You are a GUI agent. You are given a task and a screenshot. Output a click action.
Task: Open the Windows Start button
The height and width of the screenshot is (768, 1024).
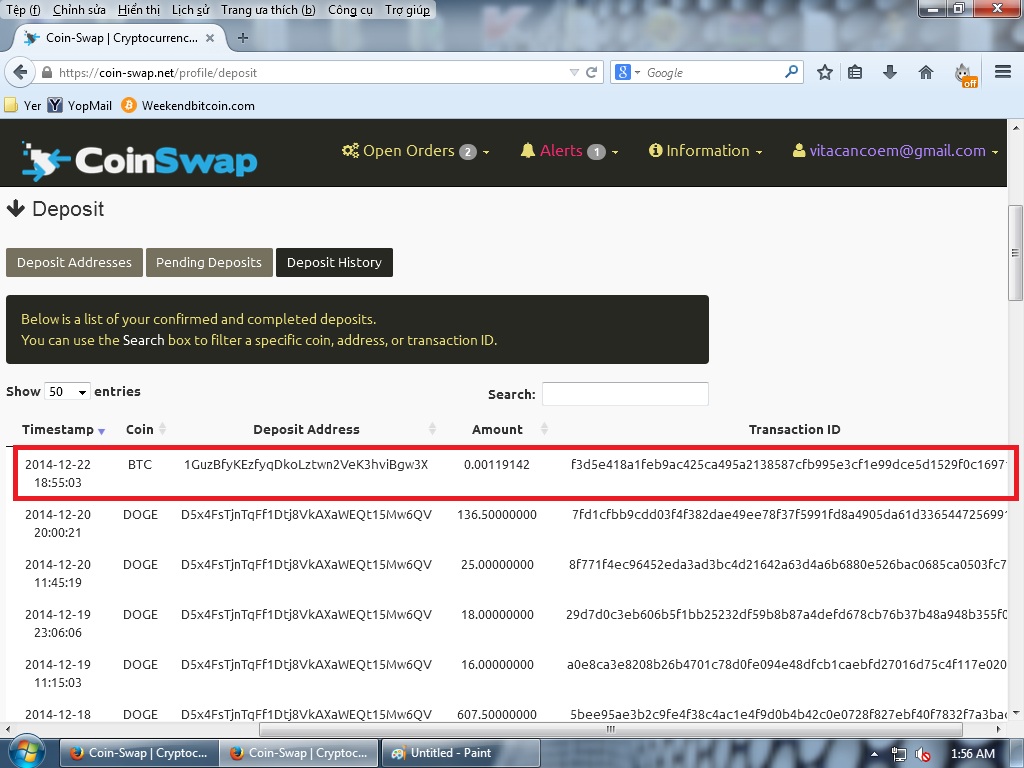point(26,752)
